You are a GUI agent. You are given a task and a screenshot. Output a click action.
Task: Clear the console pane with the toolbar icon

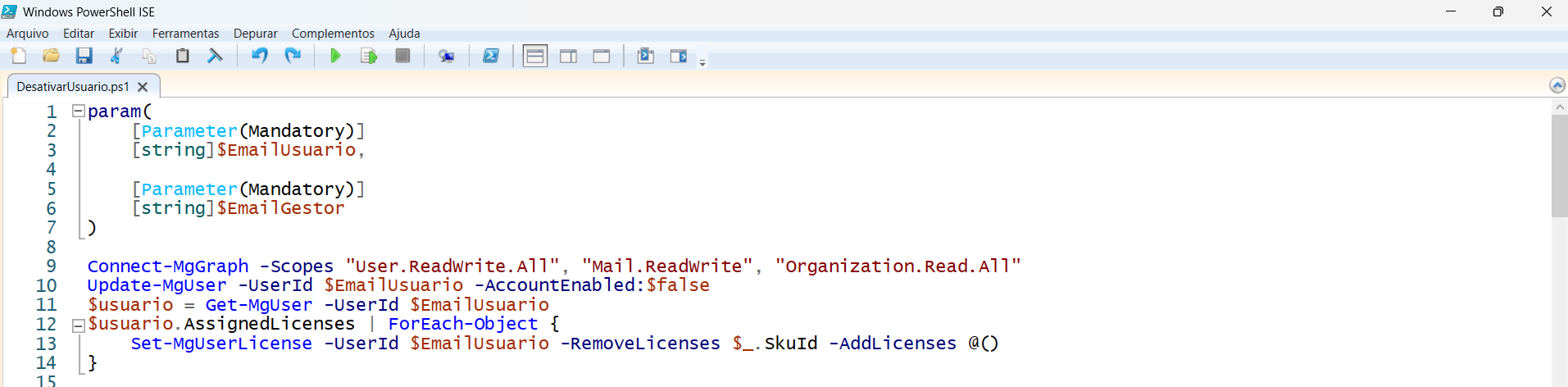tap(215, 56)
